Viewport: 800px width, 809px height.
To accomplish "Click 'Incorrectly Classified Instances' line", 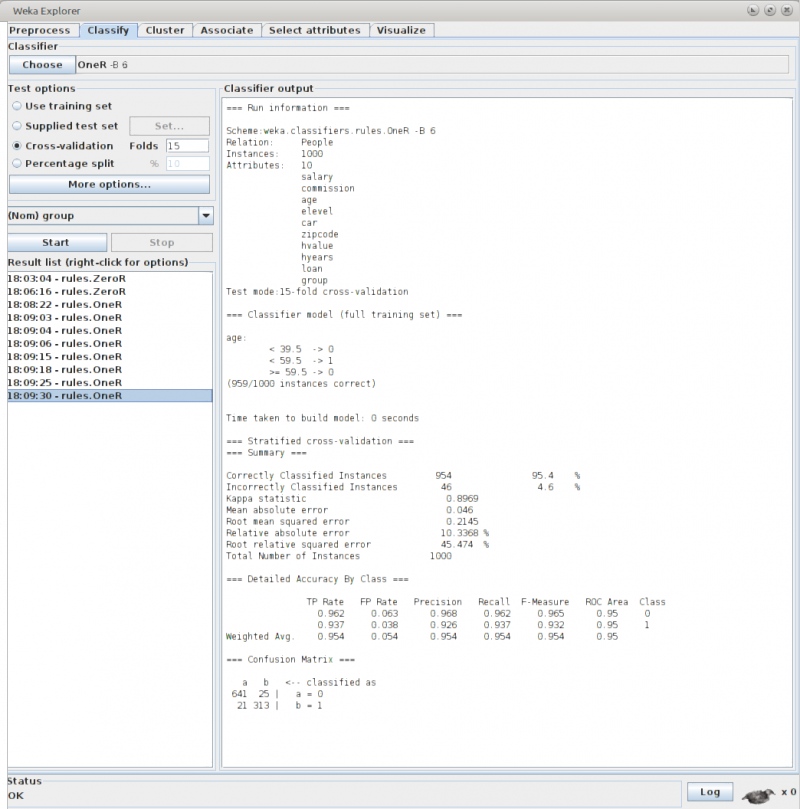I will point(403,487).
